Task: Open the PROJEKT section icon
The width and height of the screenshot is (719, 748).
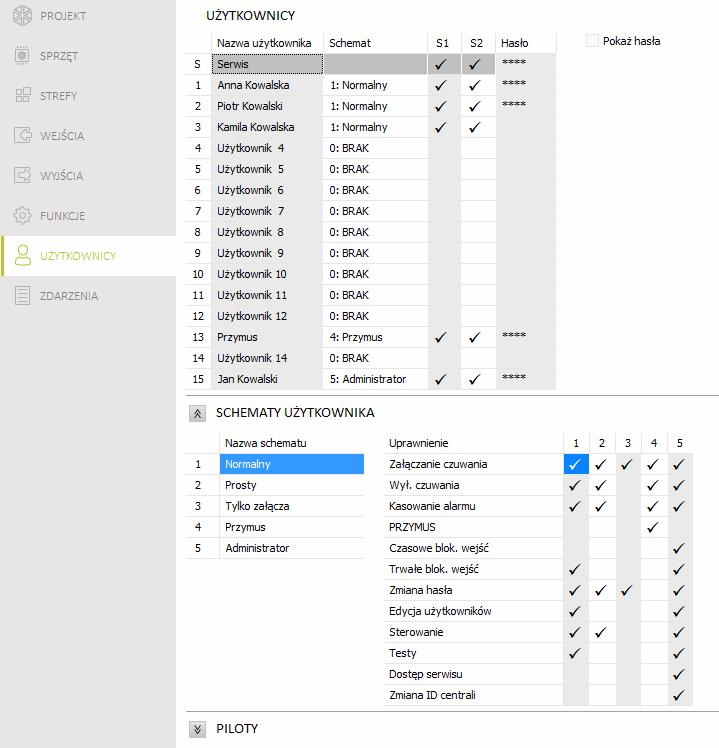Action: (22, 16)
